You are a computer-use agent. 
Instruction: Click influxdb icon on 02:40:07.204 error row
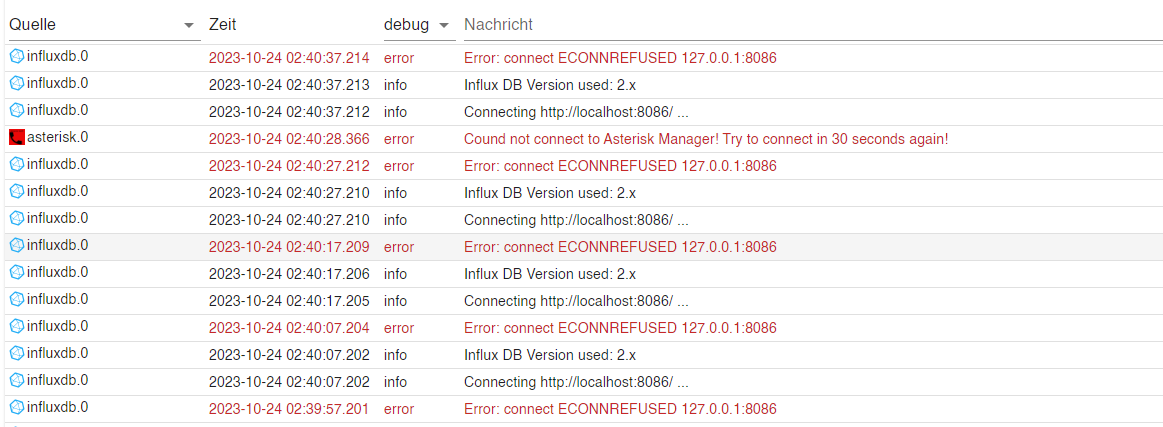click(x=16, y=326)
